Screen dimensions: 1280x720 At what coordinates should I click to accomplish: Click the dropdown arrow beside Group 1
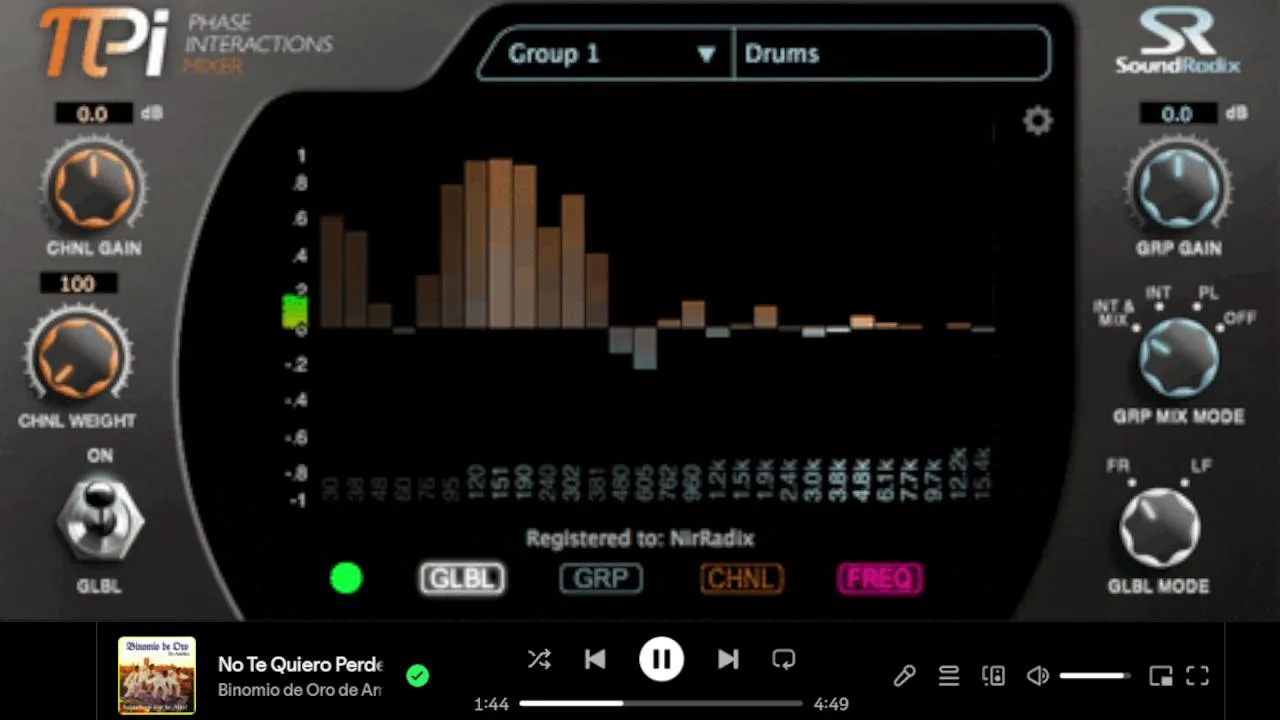(x=706, y=54)
